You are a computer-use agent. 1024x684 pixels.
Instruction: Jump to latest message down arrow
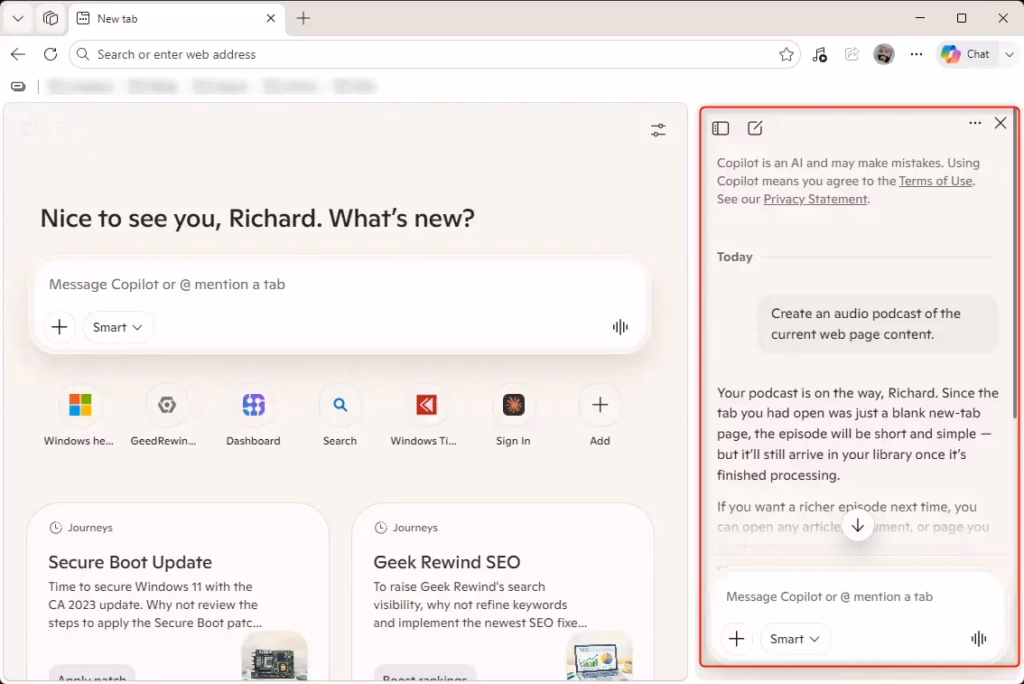pos(857,525)
